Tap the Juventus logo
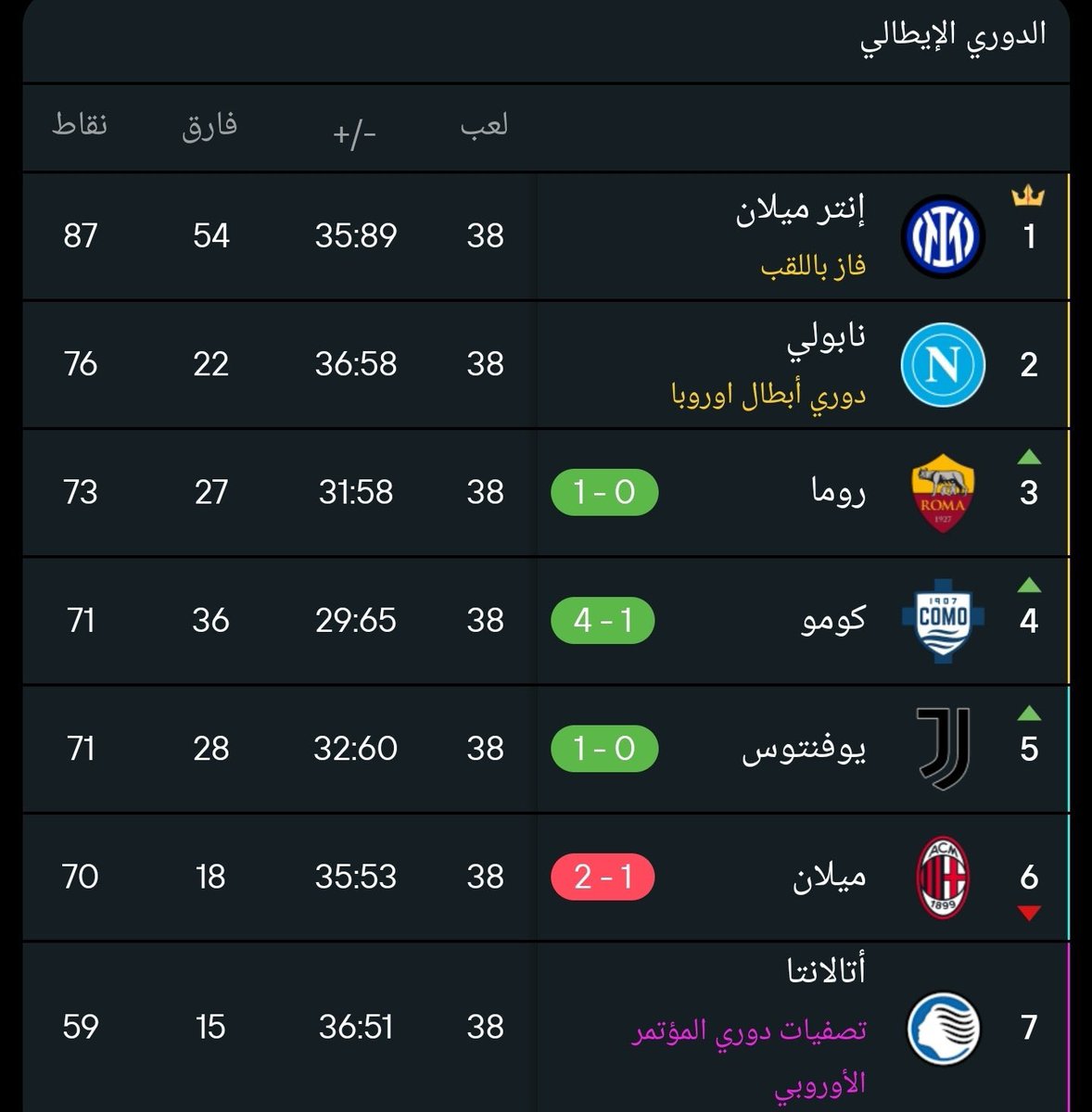The image size is (1092, 1112). click(944, 749)
